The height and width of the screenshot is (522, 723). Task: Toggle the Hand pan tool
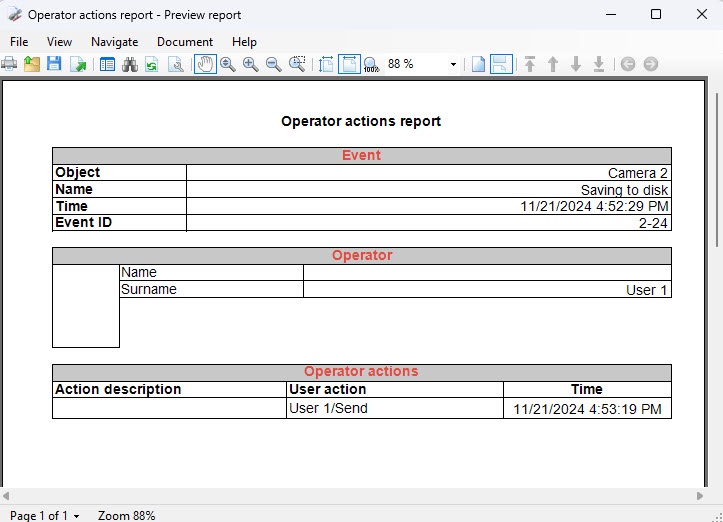coord(204,64)
